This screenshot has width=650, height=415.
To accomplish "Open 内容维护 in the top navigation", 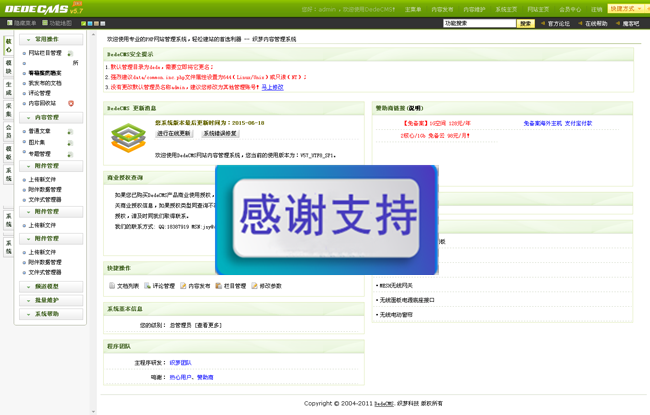I will coord(474,9).
